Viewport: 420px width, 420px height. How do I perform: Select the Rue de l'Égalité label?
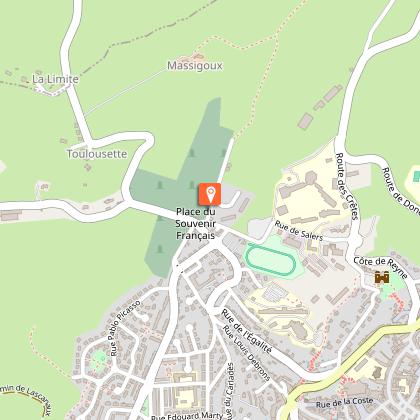[x=247, y=331]
